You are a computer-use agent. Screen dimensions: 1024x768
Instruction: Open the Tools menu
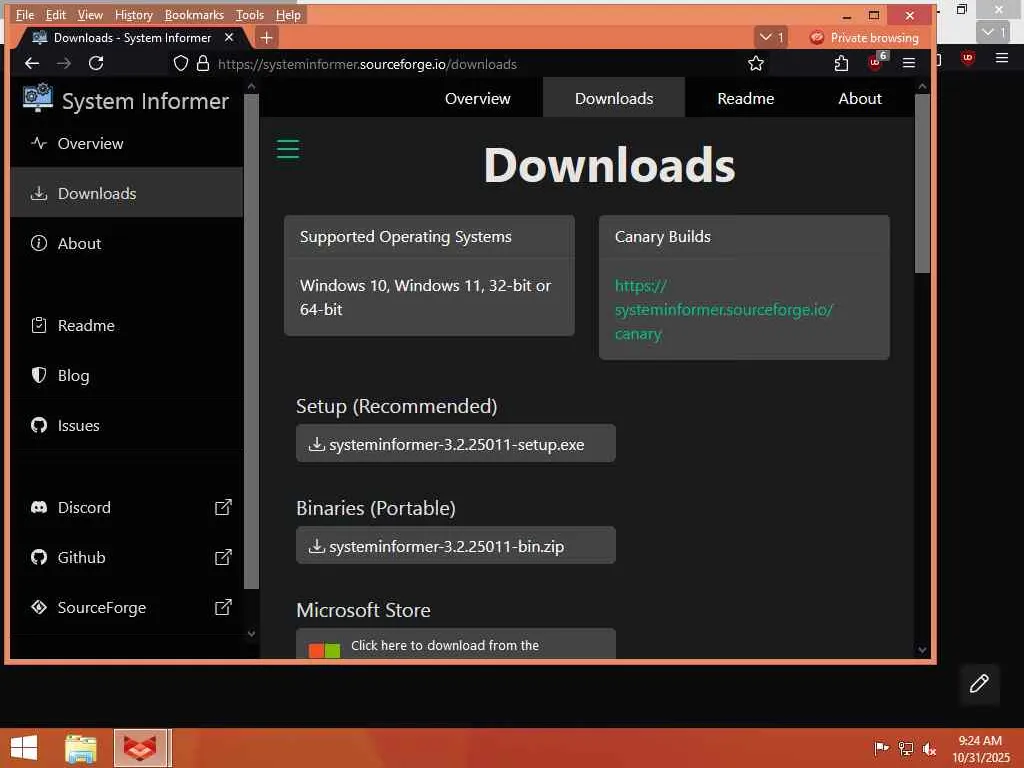pyautogui.click(x=250, y=14)
